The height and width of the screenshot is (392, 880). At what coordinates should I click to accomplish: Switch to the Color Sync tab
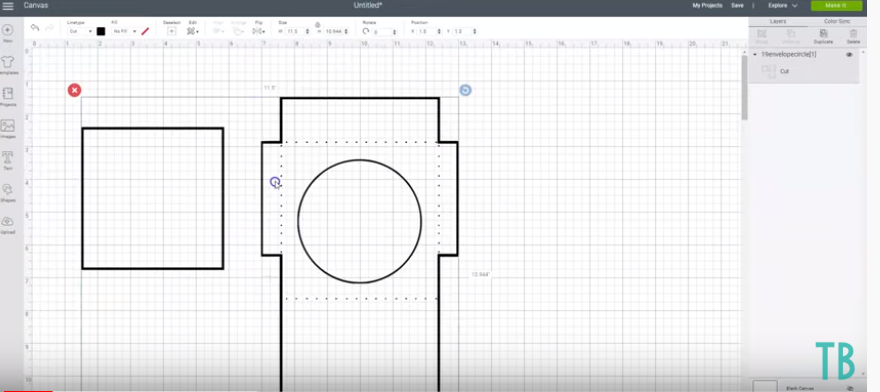pyautogui.click(x=837, y=21)
